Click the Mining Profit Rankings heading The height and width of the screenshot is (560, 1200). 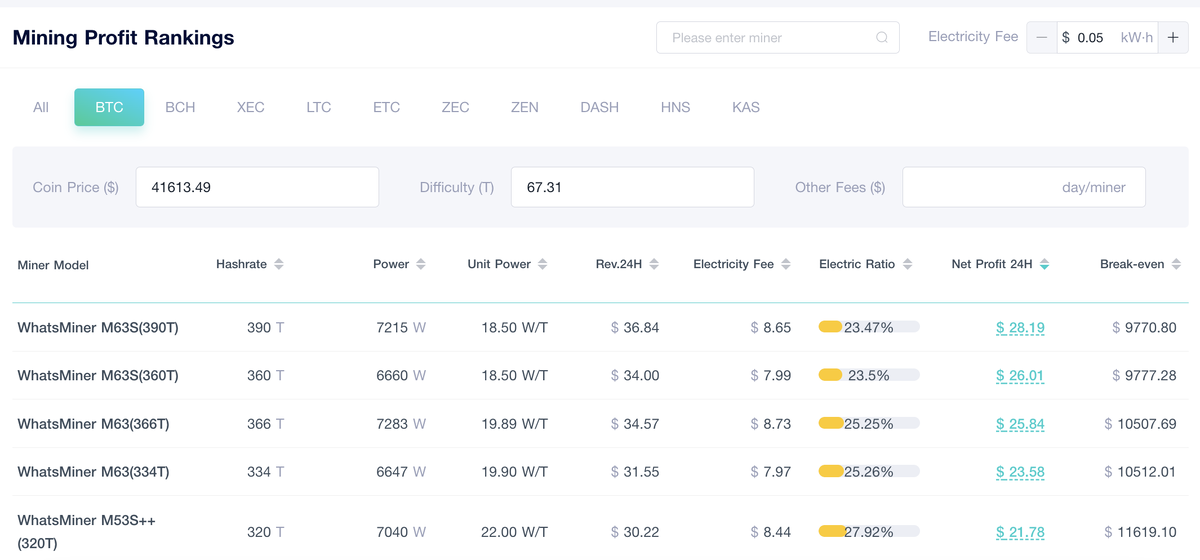[123, 38]
